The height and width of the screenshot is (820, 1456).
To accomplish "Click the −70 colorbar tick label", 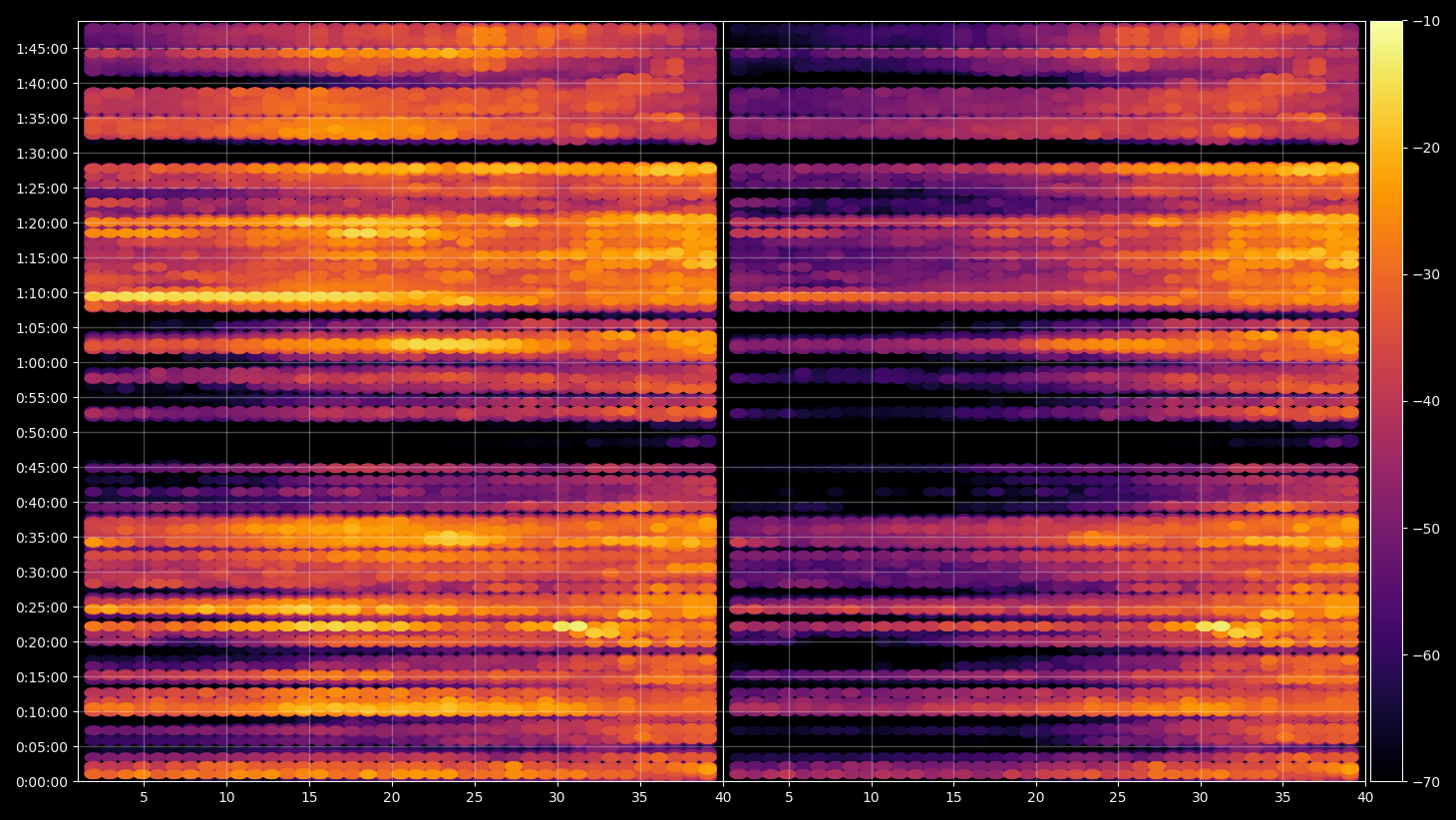I will point(1426,782).
